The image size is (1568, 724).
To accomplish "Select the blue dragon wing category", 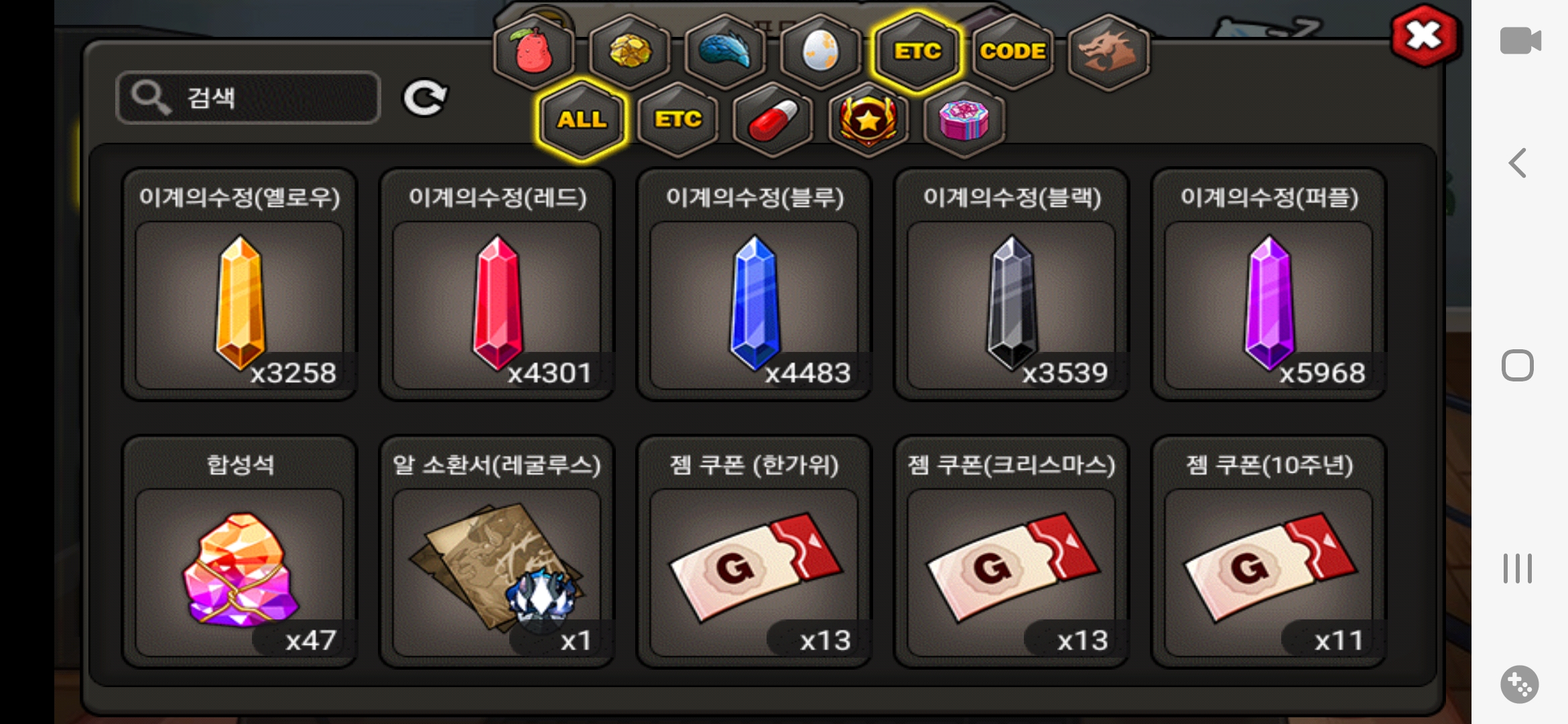I will click(x=725, y=52).
